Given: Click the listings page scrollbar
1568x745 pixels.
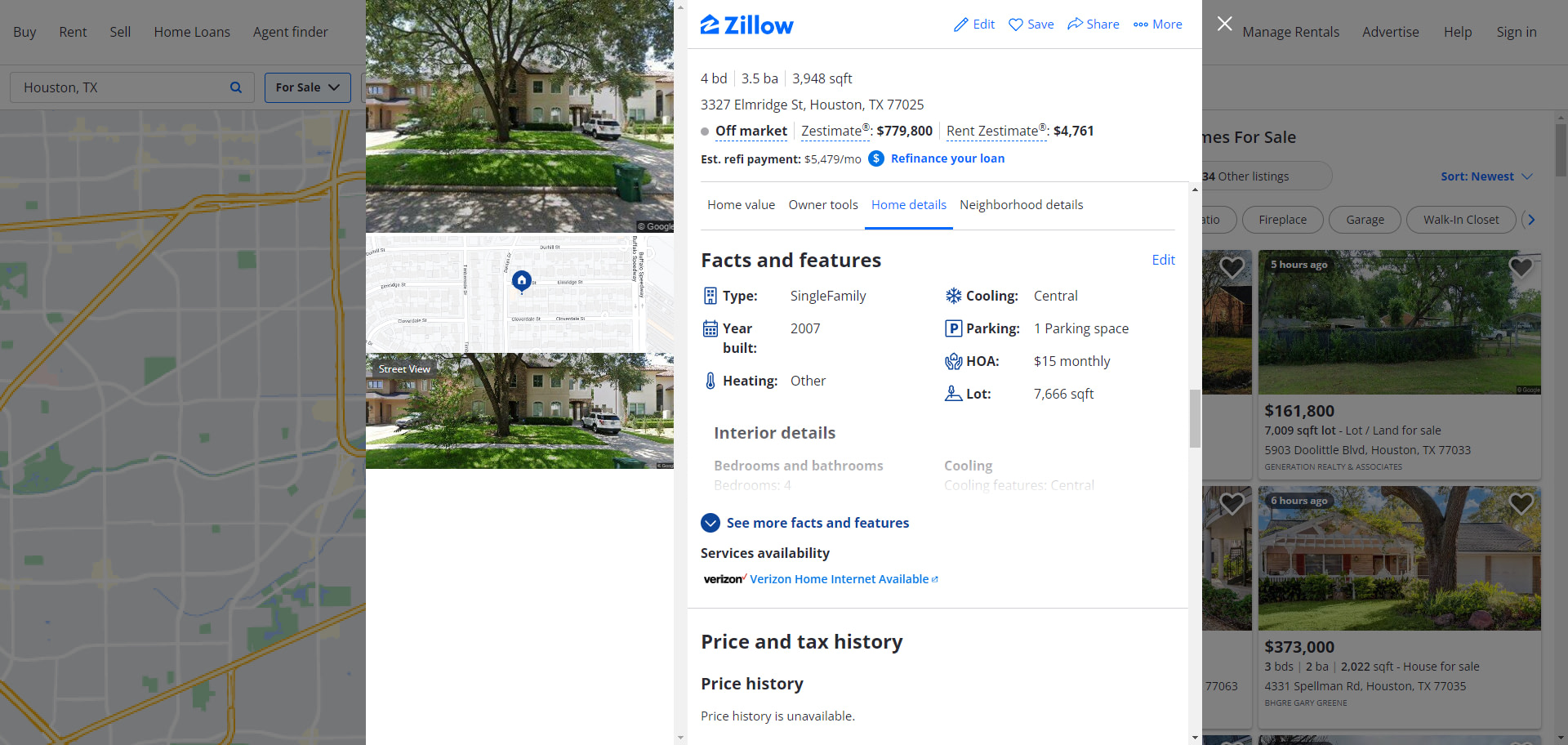Looking at the screenshot, I should coord(1561,149).
